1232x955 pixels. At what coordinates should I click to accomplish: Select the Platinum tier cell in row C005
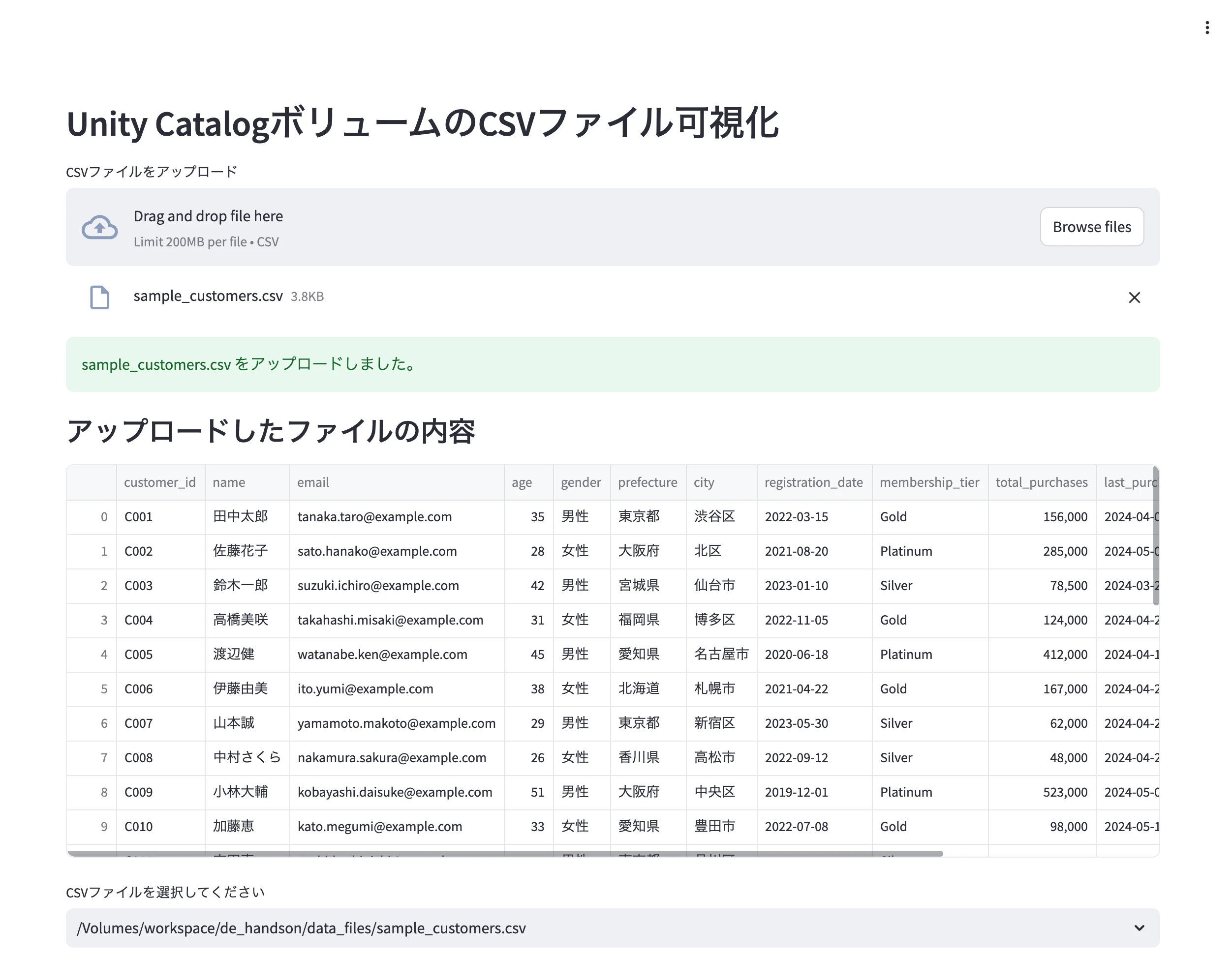pyautogui.click(x=930, y=654)
